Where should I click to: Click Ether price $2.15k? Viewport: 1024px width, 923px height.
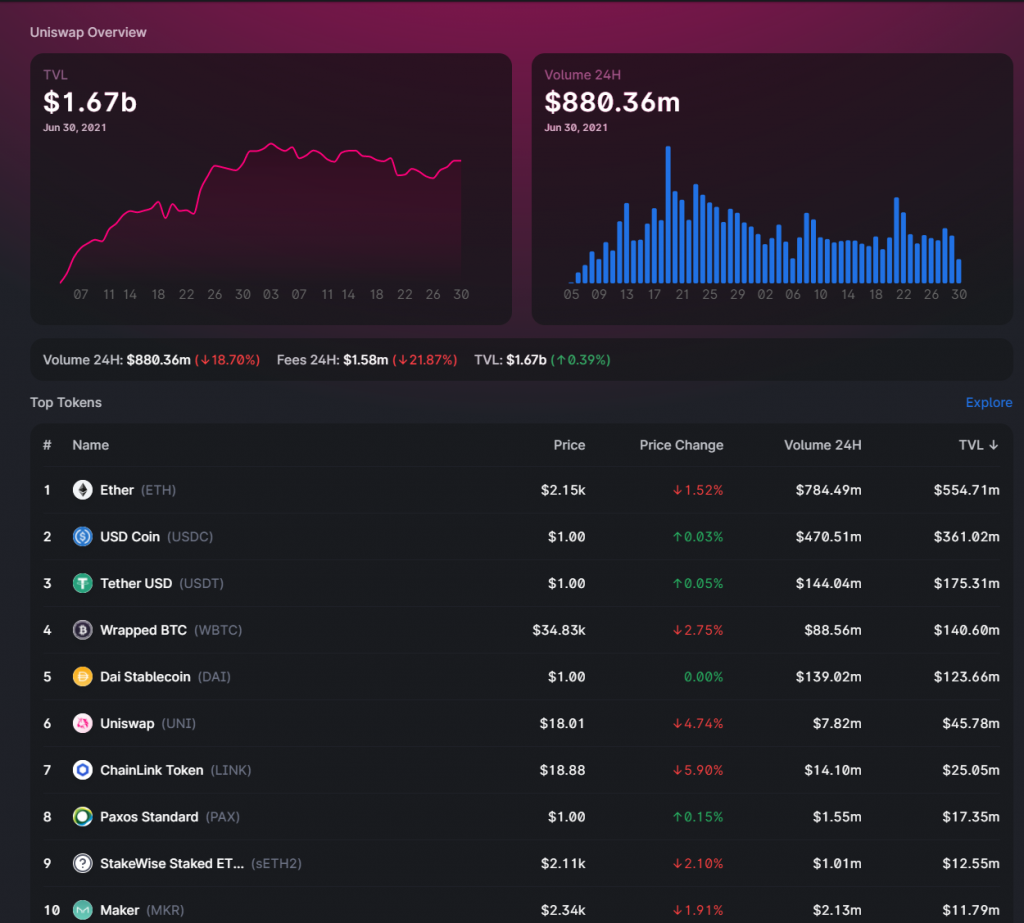(563, 490)
